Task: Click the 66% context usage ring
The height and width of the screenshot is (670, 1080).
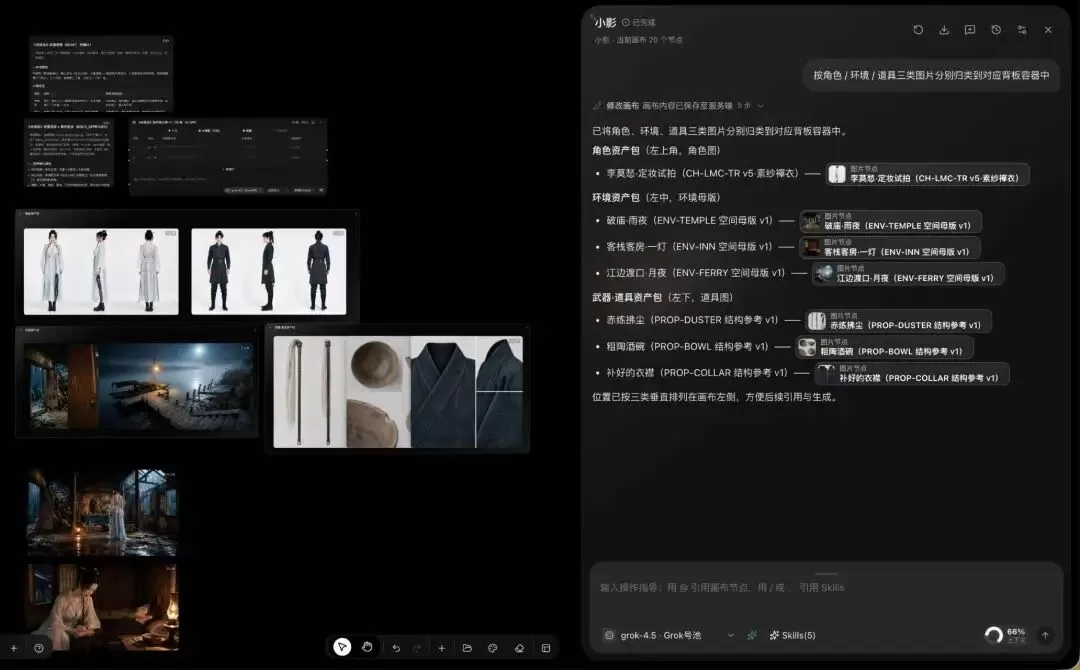Action: click(x=993, y=635)
